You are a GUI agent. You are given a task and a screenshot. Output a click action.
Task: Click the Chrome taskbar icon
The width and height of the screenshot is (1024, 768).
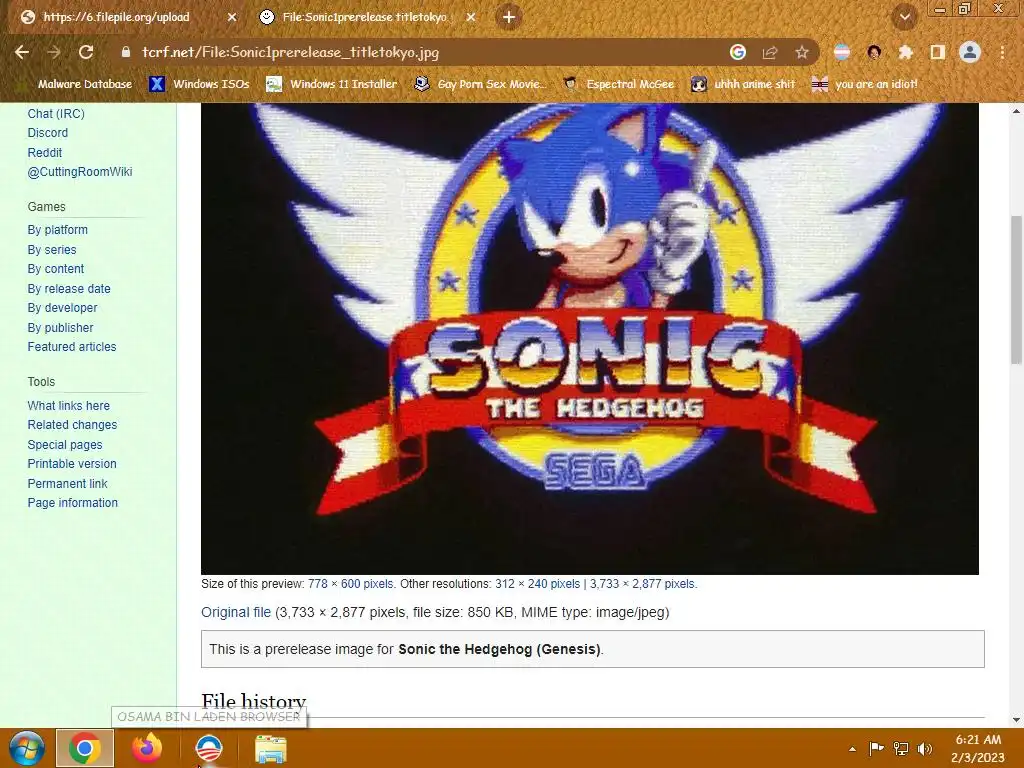point(85,748)
